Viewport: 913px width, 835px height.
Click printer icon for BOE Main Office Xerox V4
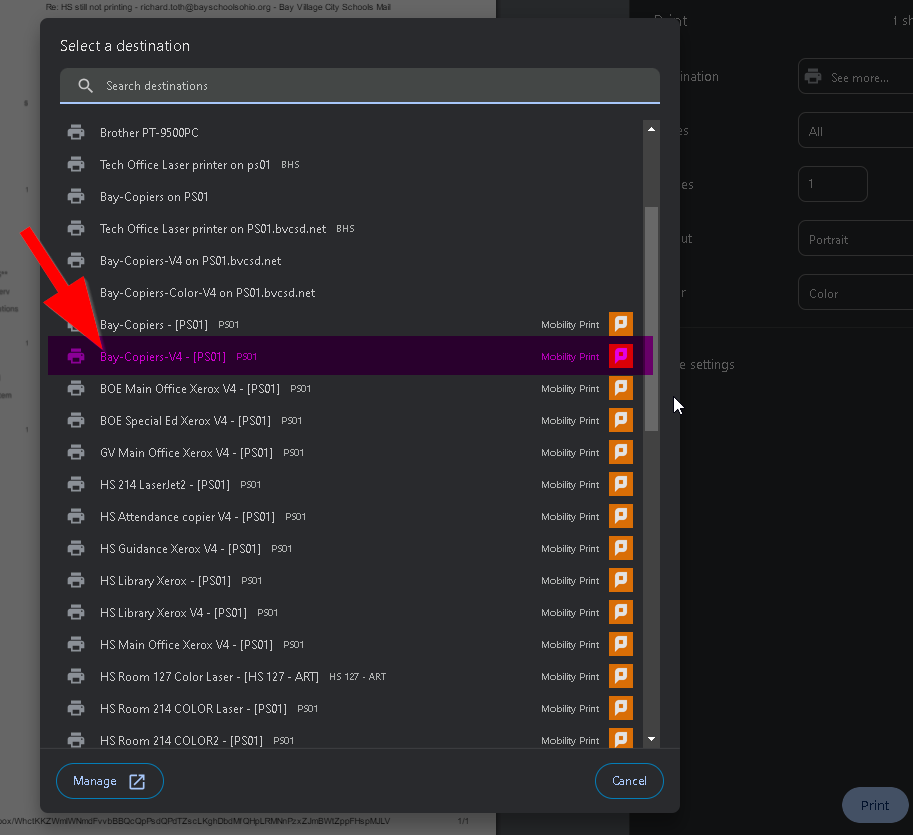coord(76,388)
